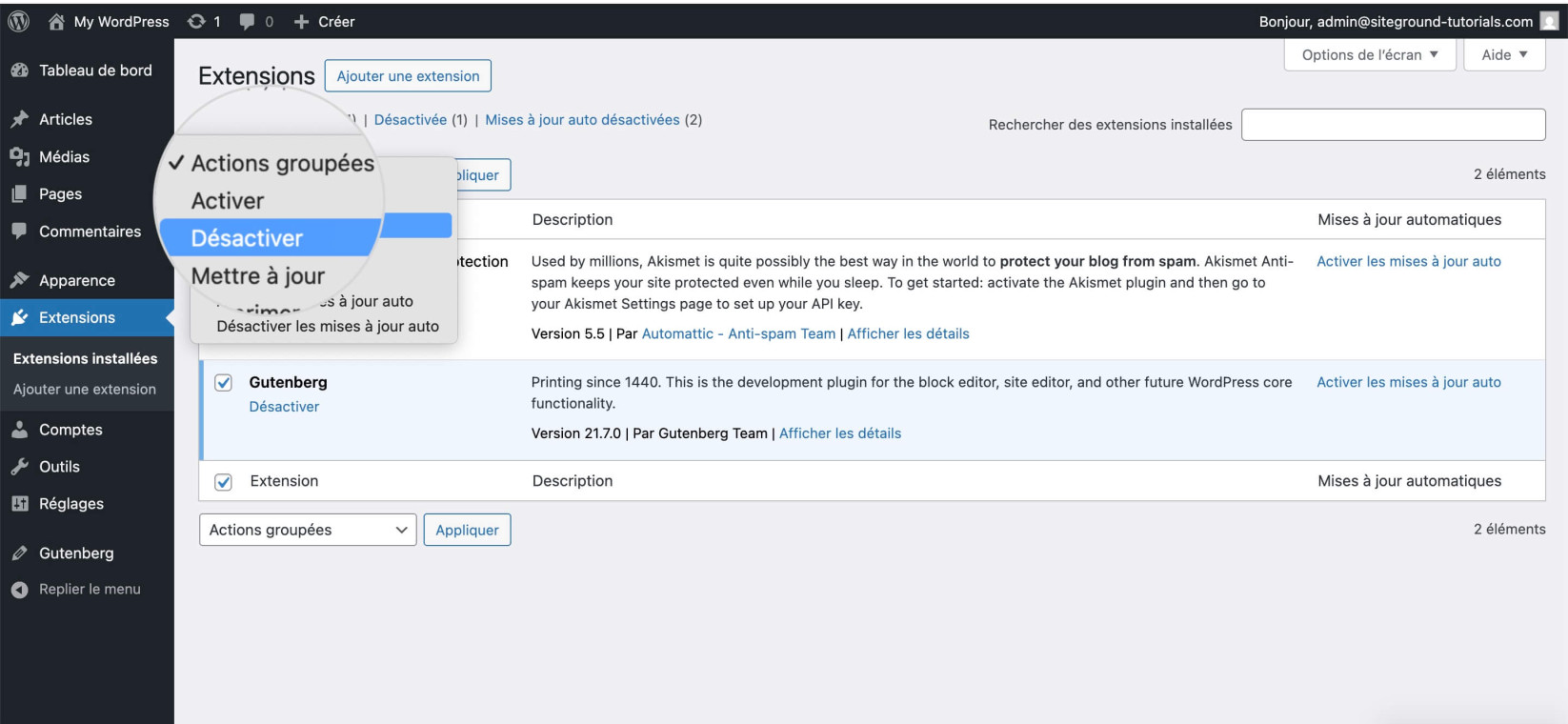Click the admin avatar in the top bar
The width and height of the screenshot is (1568, 724).
[x=1550, y=21]
